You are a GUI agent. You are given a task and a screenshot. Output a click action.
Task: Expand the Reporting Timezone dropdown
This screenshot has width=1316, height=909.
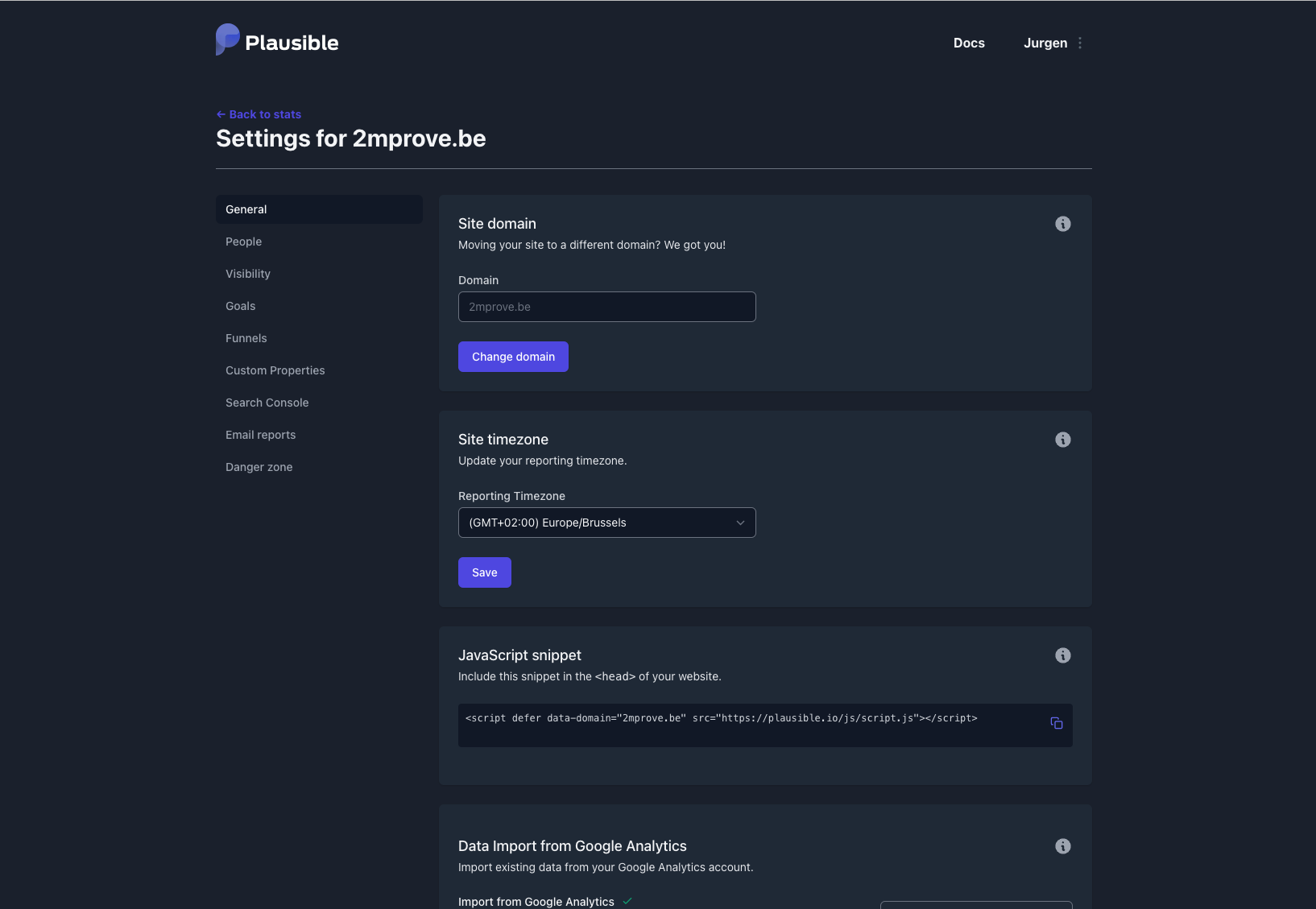click(x=606, y=523)
